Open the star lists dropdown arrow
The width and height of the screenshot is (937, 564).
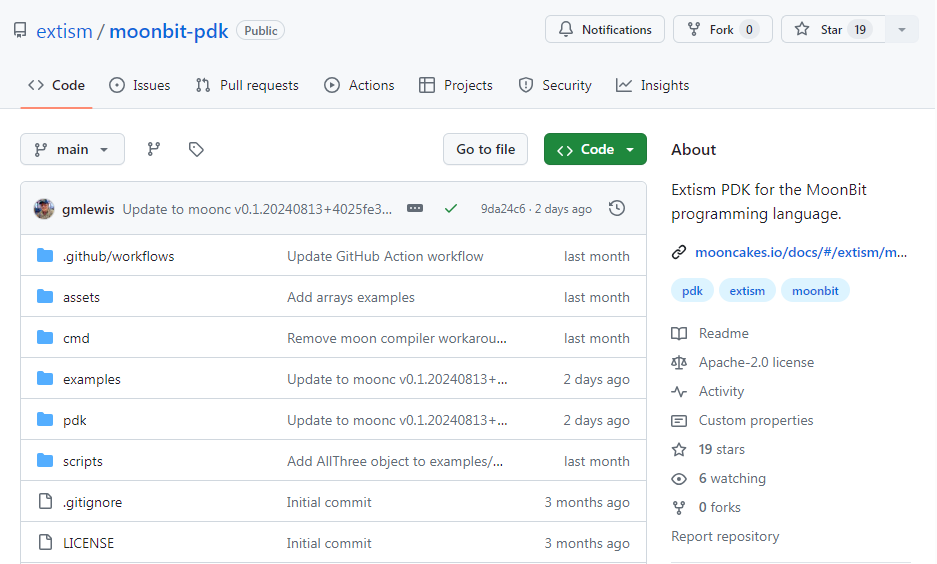[902, 29]
